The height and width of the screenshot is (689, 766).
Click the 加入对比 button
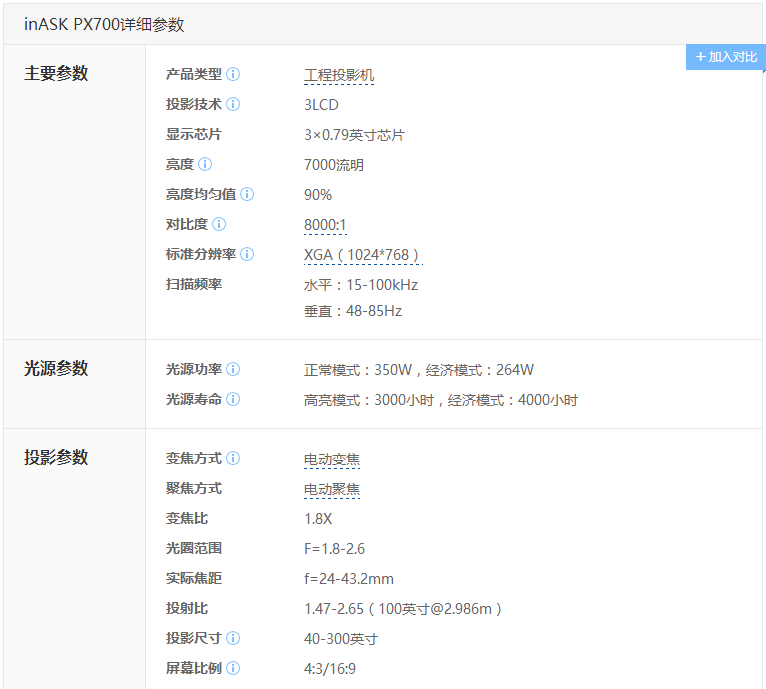[726, 57]
